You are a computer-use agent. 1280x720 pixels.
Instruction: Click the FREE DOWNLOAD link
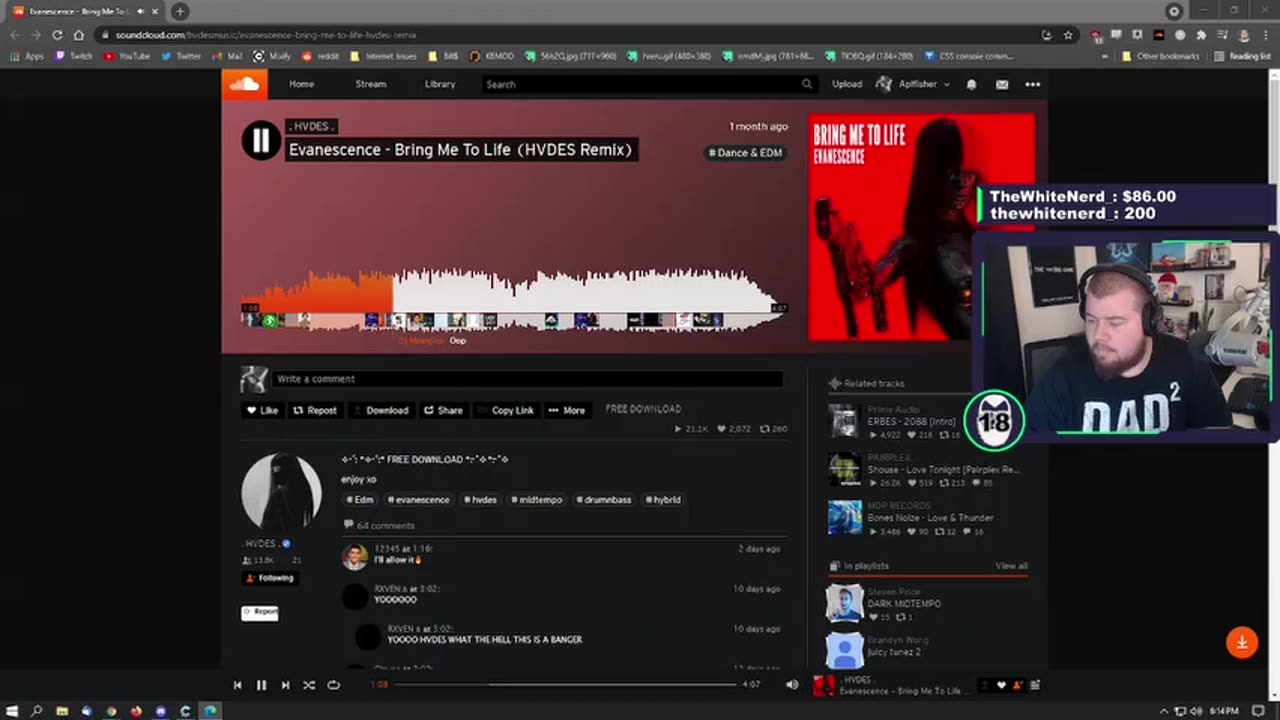point(643,409)
